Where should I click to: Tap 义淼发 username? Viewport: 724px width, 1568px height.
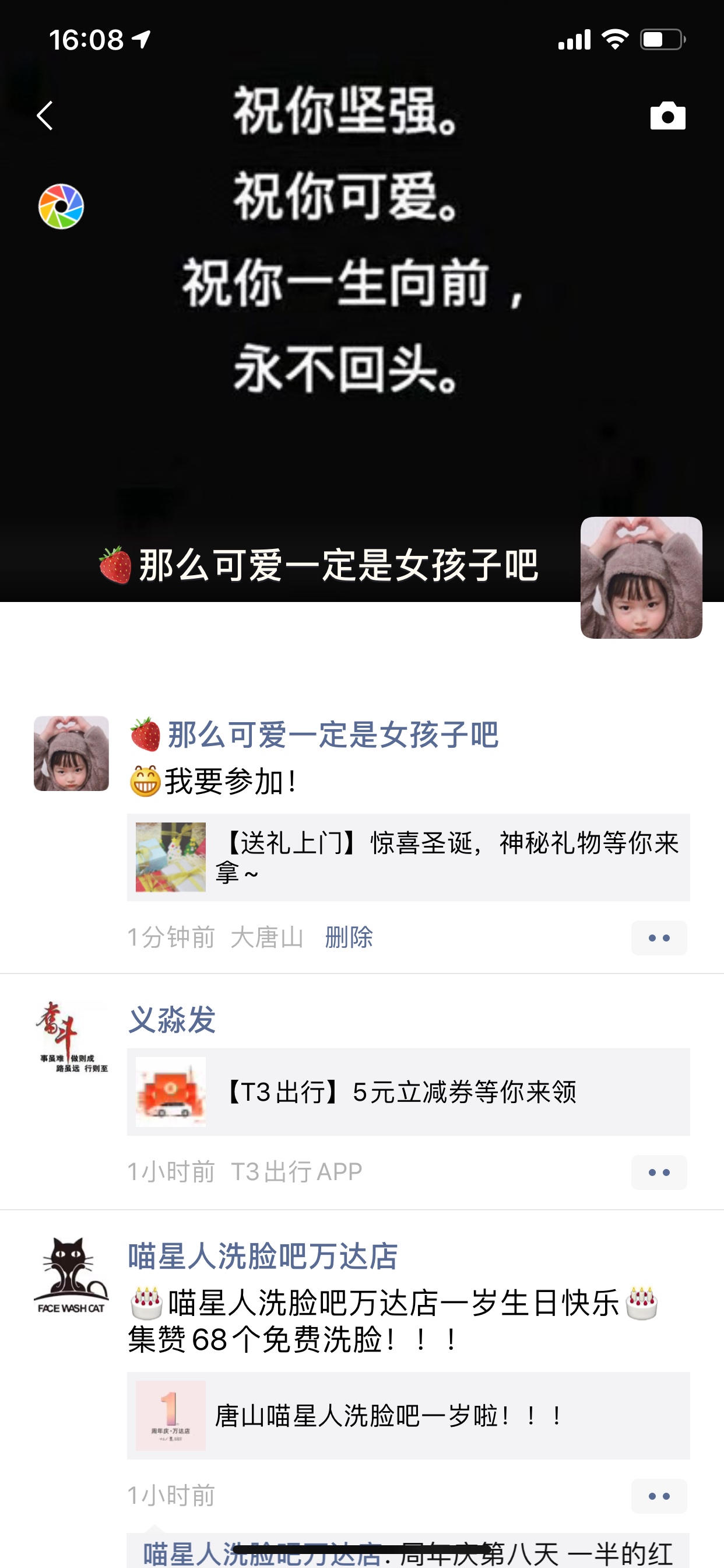pos(172,1020)
